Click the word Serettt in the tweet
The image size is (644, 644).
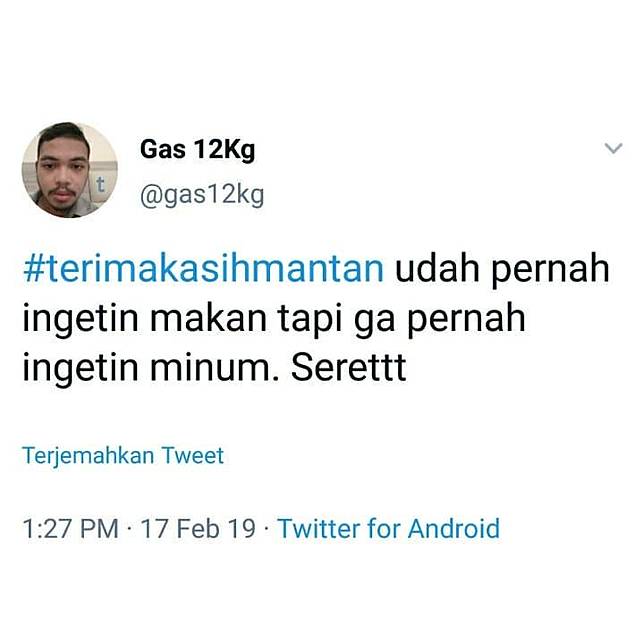point(349,367)
